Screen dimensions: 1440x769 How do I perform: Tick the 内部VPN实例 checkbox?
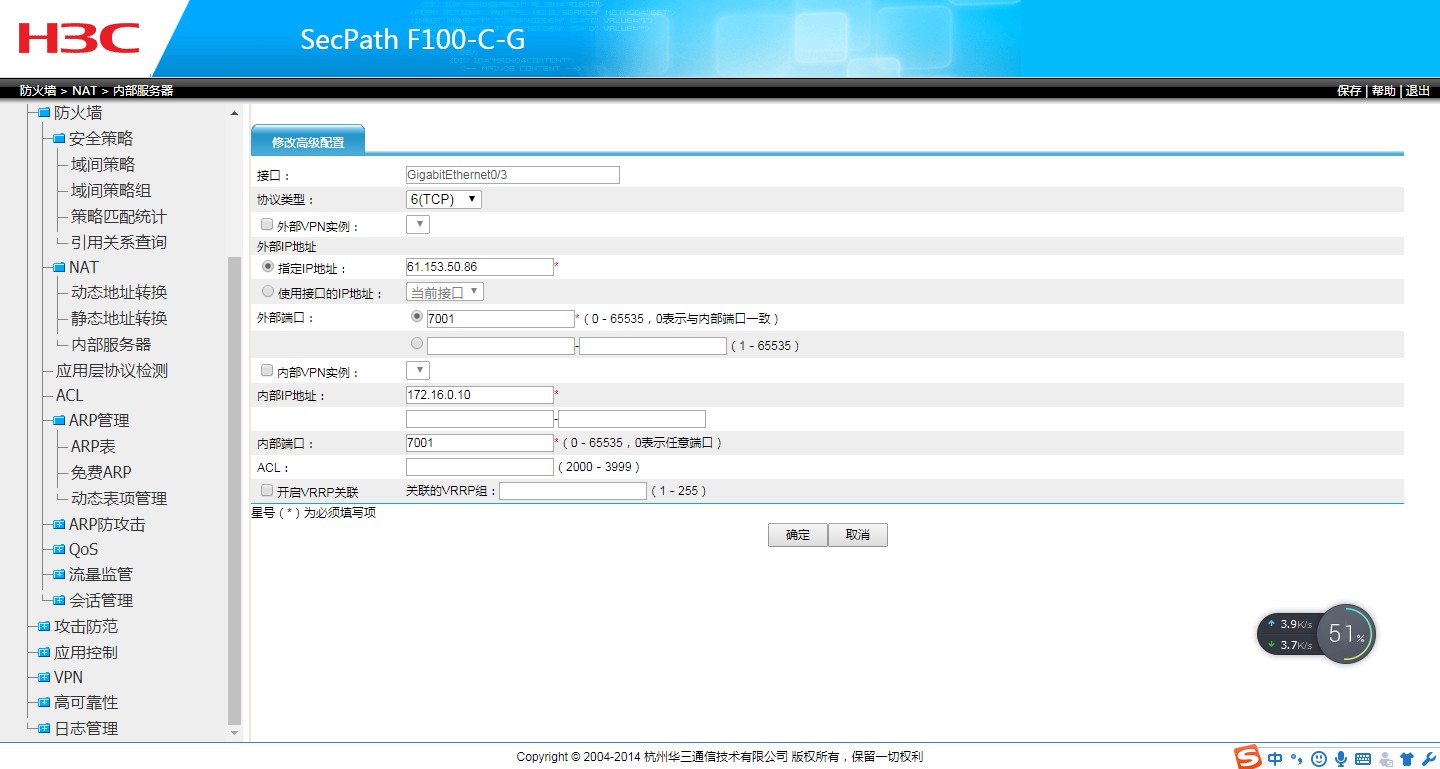267,370
